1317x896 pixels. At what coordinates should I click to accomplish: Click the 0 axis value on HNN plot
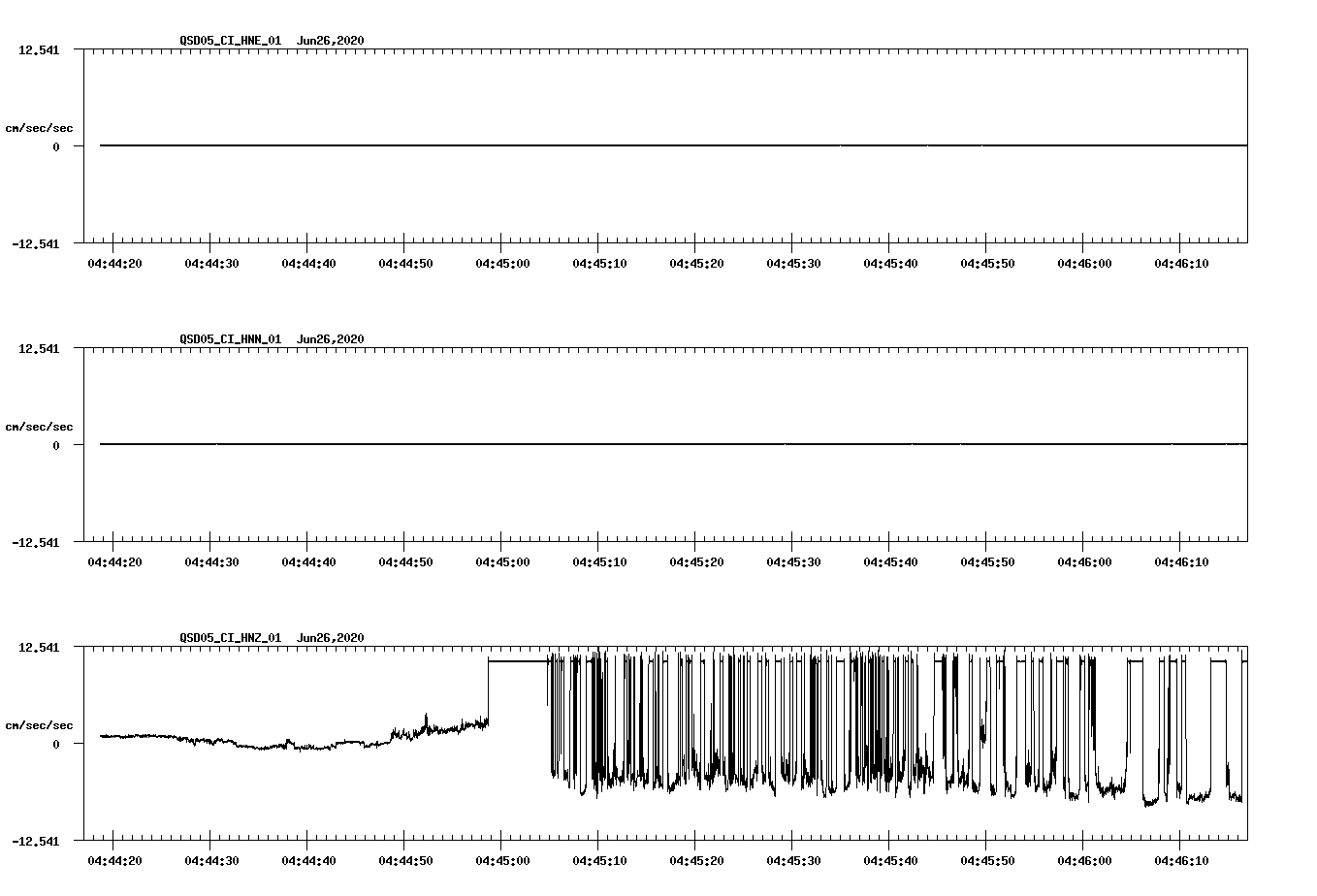(x=56, y=445)
